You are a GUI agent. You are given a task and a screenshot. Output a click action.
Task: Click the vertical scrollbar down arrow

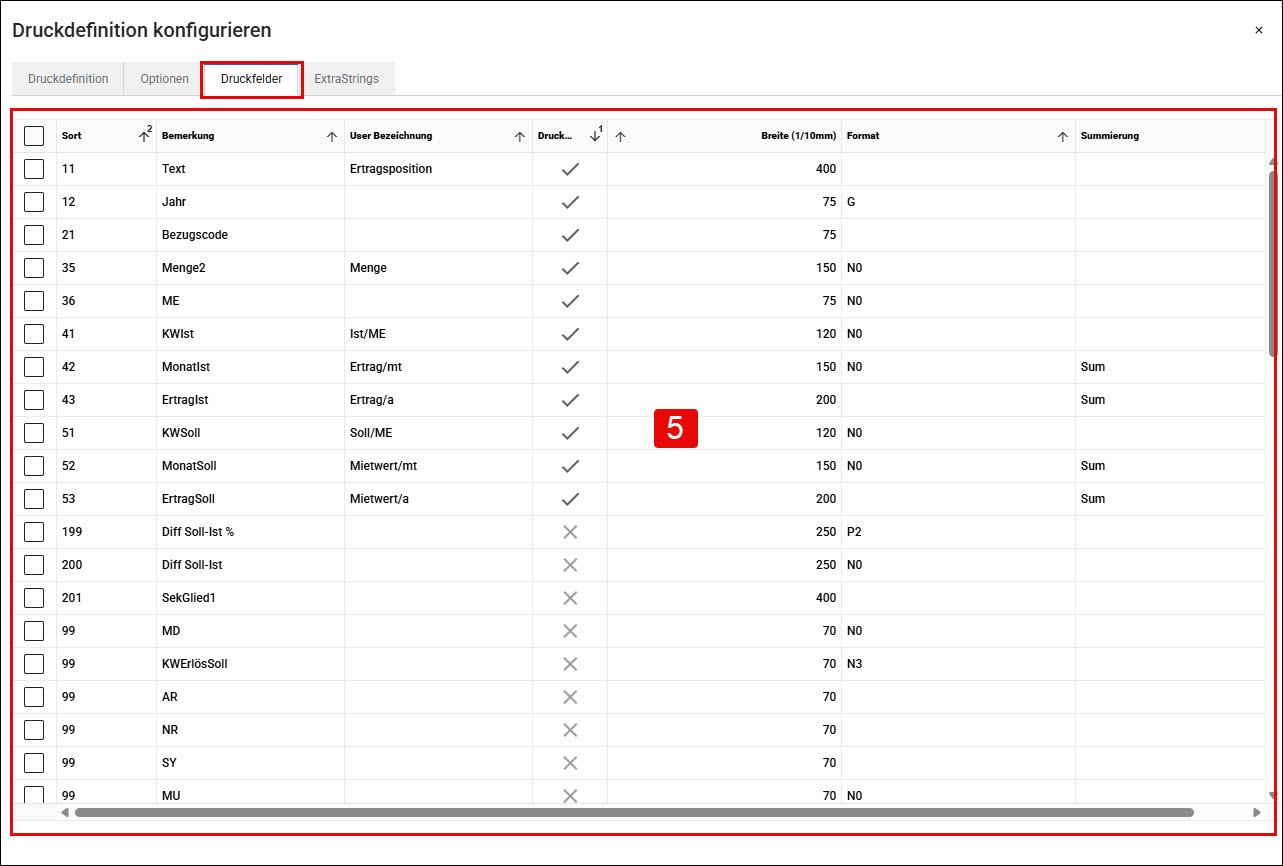(x=1273, y=795)
